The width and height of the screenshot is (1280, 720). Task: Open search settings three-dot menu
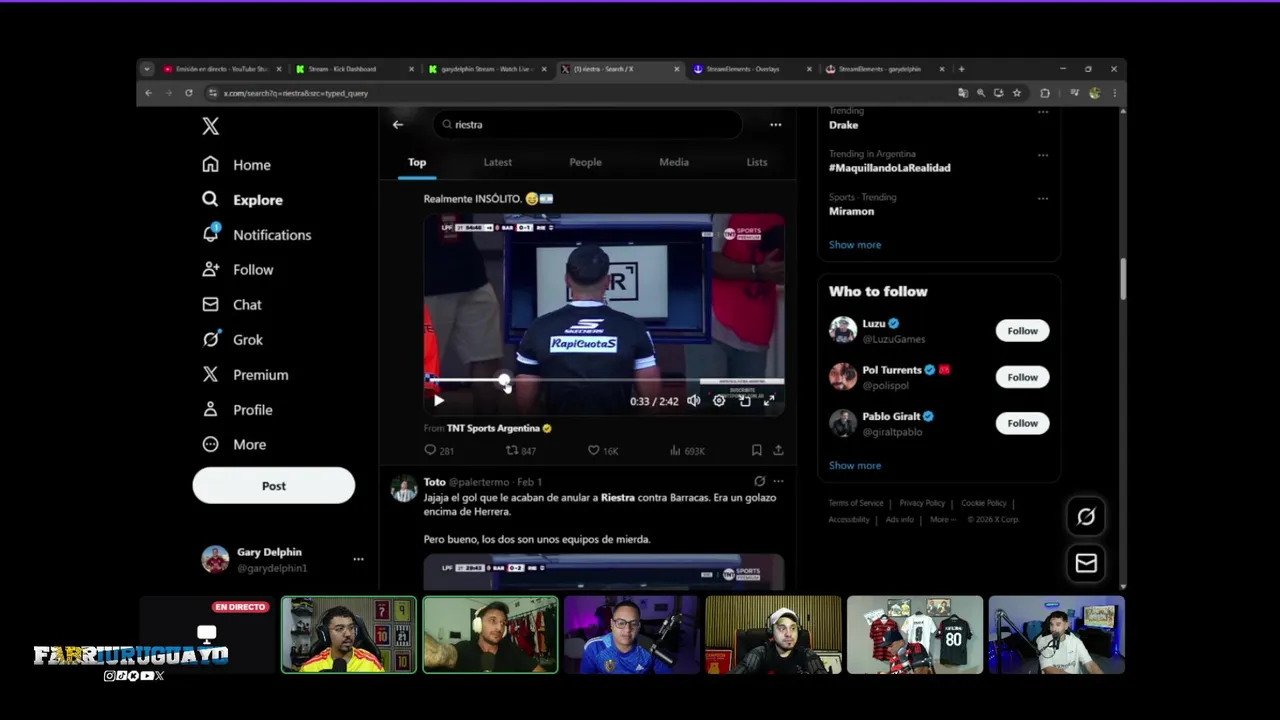click(775, 125)
